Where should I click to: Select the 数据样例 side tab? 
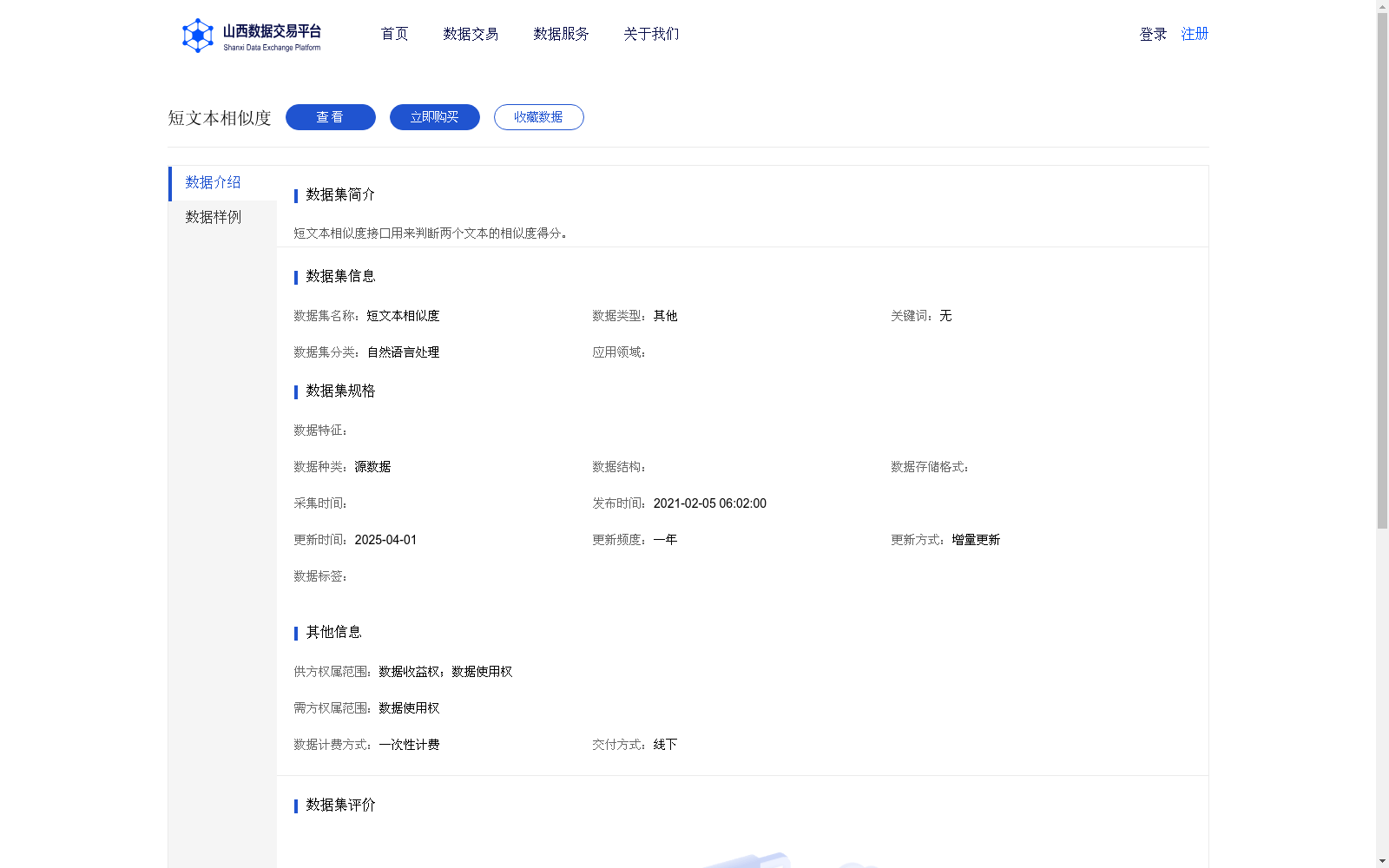tap(222, 218)
